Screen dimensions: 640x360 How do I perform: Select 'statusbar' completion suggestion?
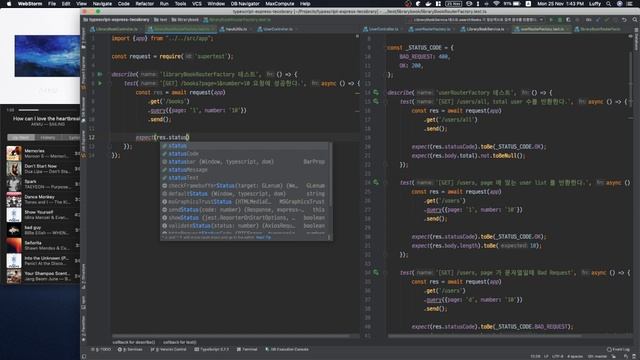[x=245, y=162]
